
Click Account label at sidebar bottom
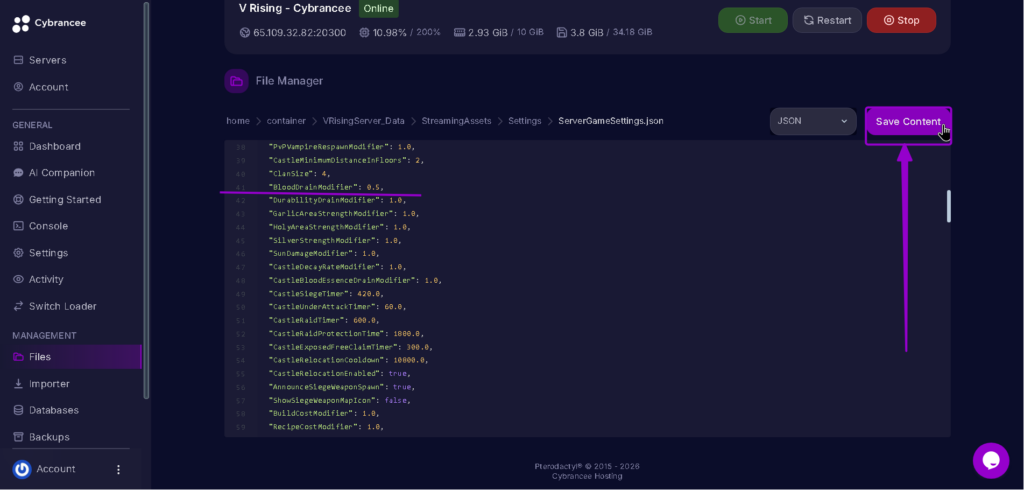56,469
